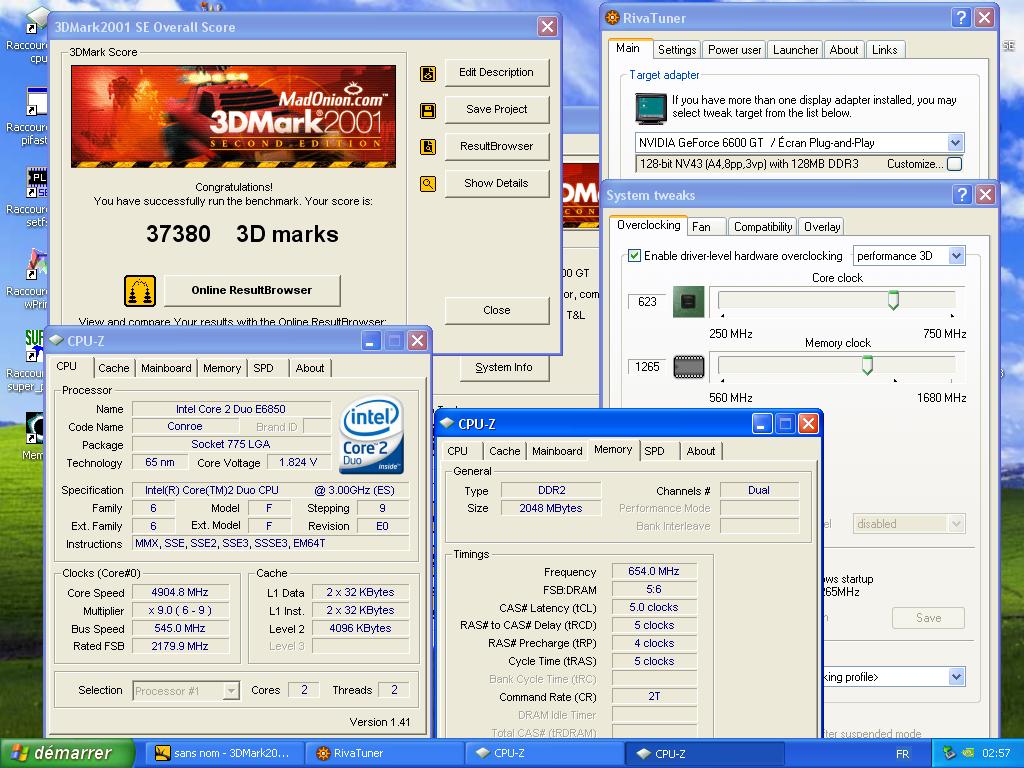Switch to RivaTuner Launcher tab
This screenshot has height=768, width=1024.
point(795,50)
